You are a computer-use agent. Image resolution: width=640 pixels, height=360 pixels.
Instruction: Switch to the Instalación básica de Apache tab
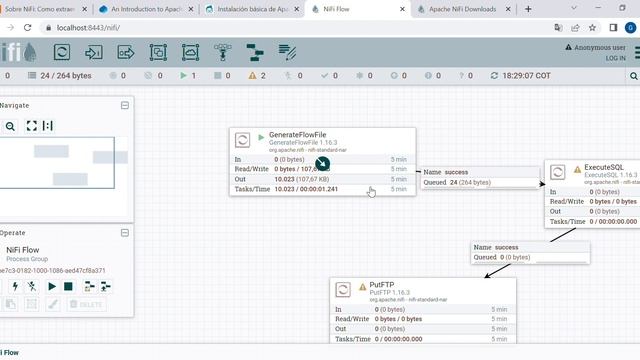[x=252, y=9]
